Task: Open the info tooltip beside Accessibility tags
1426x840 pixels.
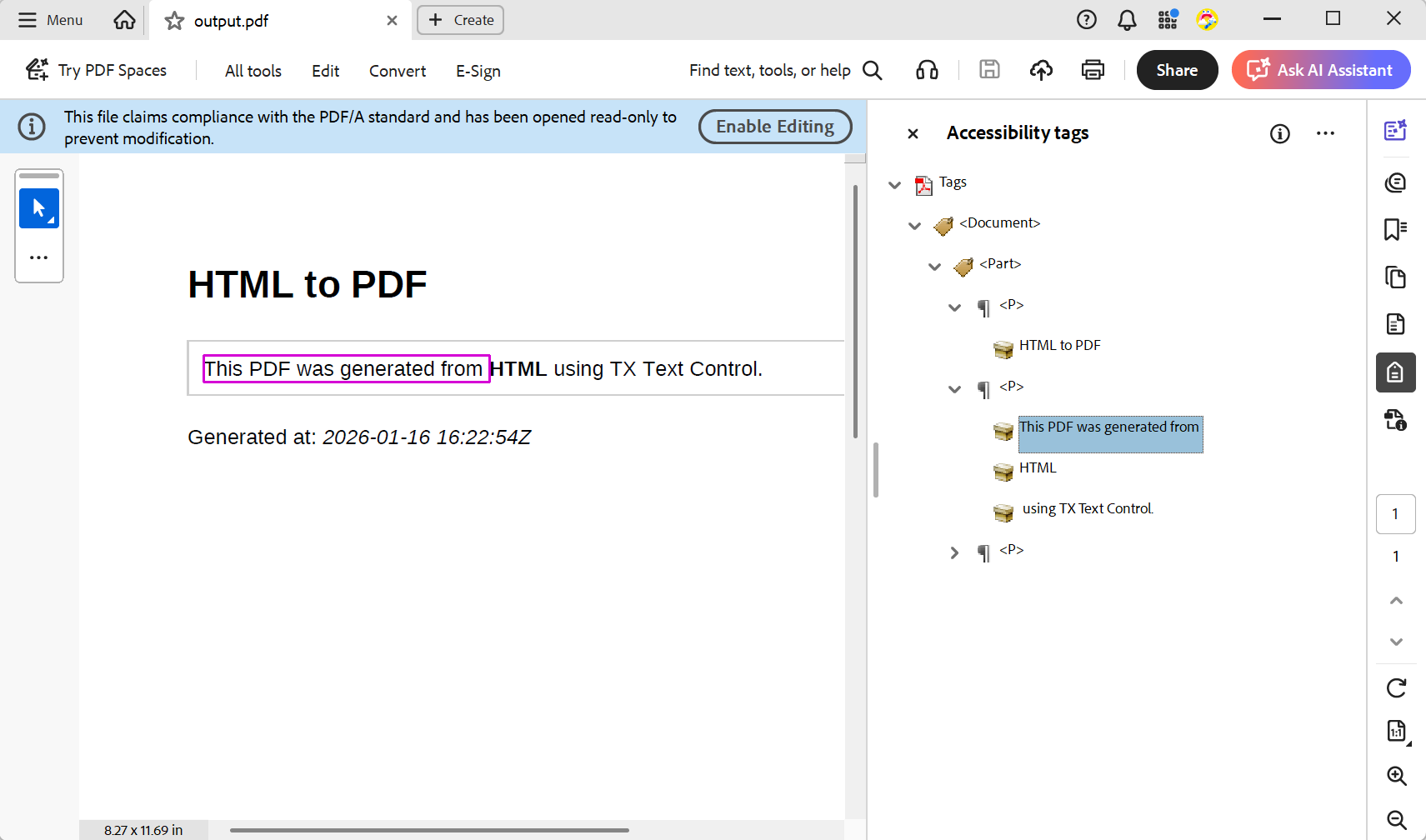Action: tap(1280, 133)
